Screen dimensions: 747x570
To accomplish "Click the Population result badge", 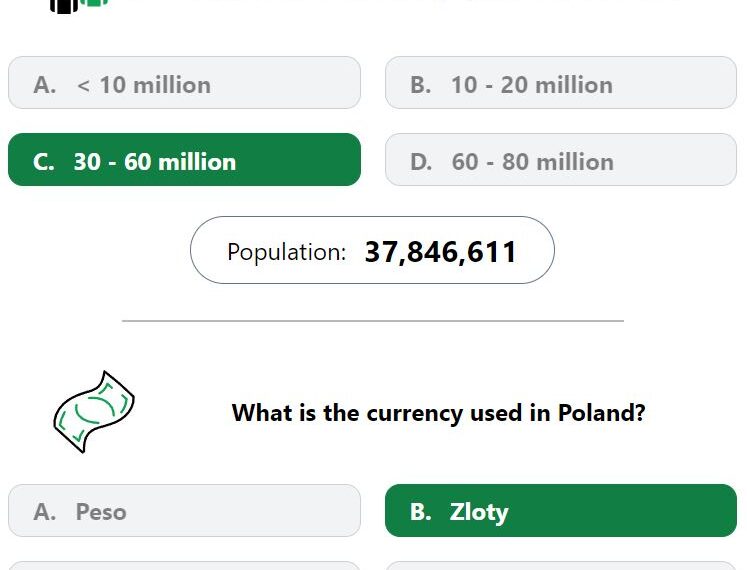I will pyautogui.click(x=372, y=250).
